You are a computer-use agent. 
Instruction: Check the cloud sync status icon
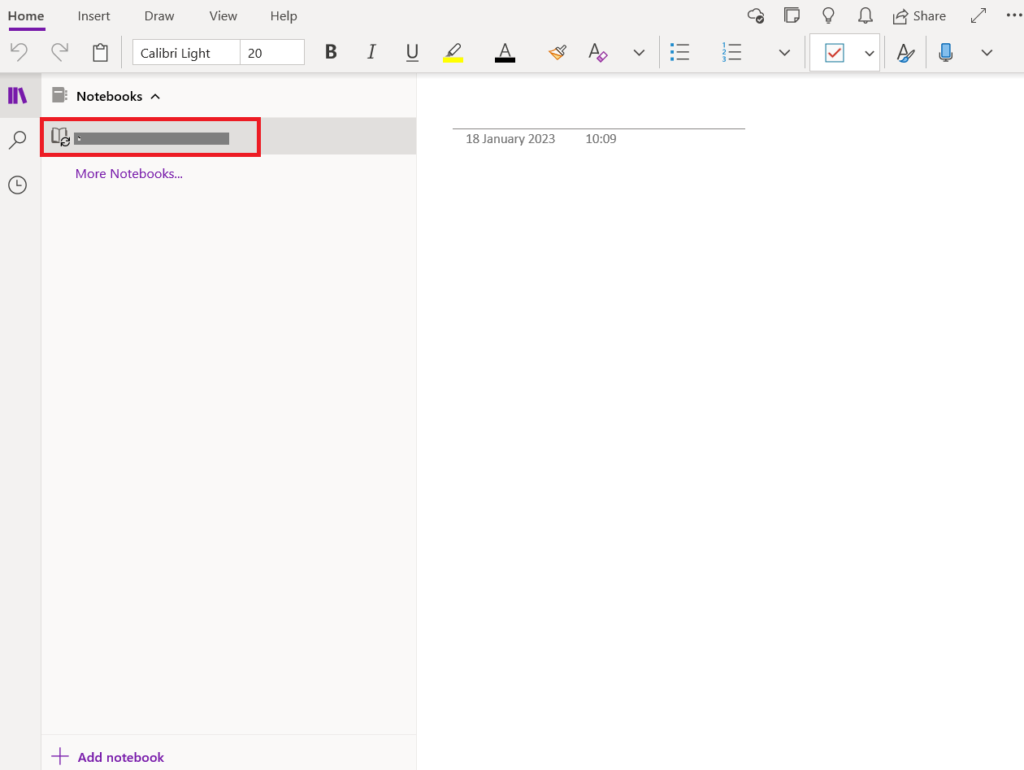(x=756, y=16)
